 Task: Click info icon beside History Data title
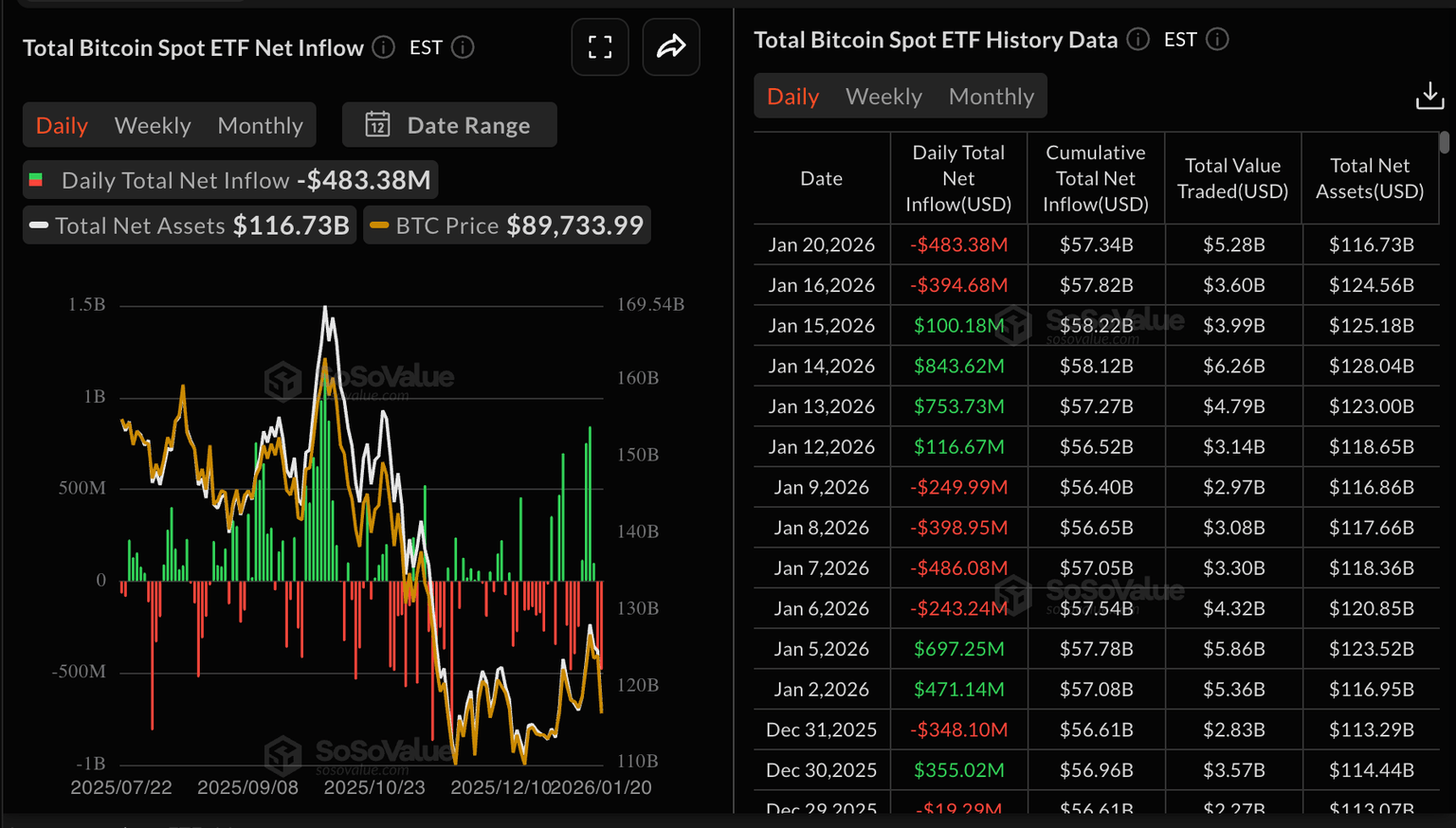pyautogui.click(x=1137, y=40)
